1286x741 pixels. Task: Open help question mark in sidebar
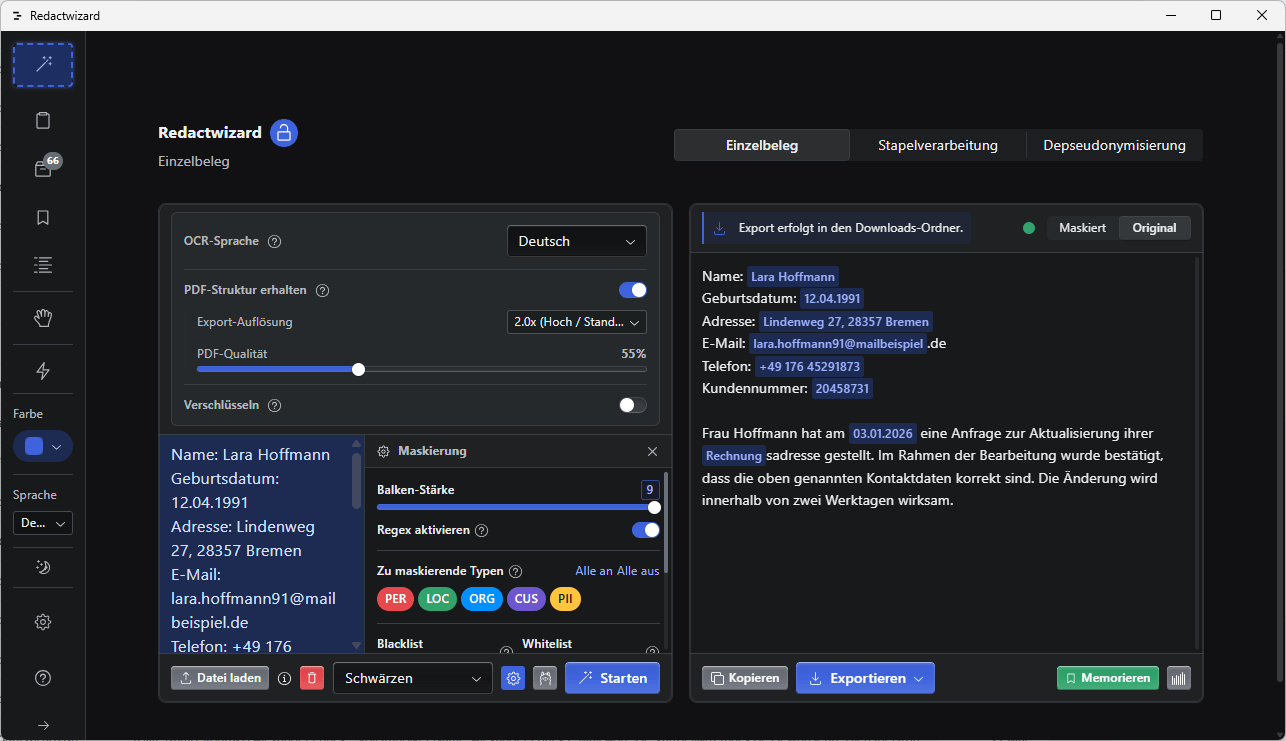pos(43,678)
